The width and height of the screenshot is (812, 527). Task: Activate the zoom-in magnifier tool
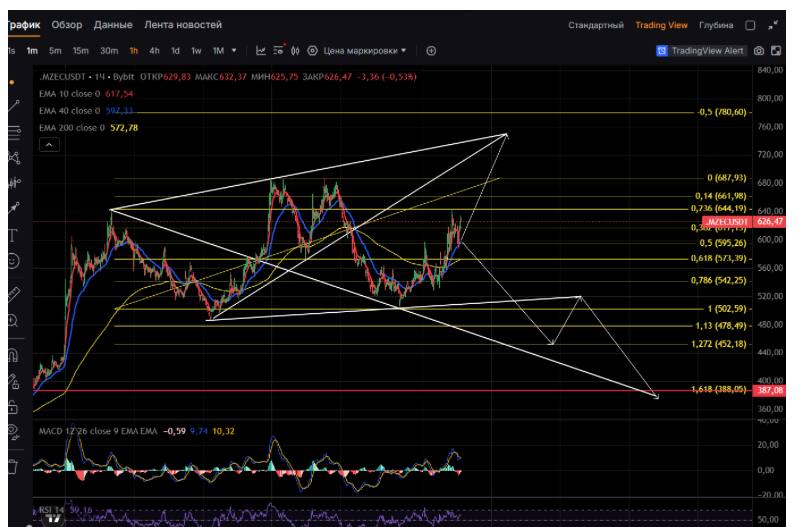pyautogui.click(x=13, y=320)
